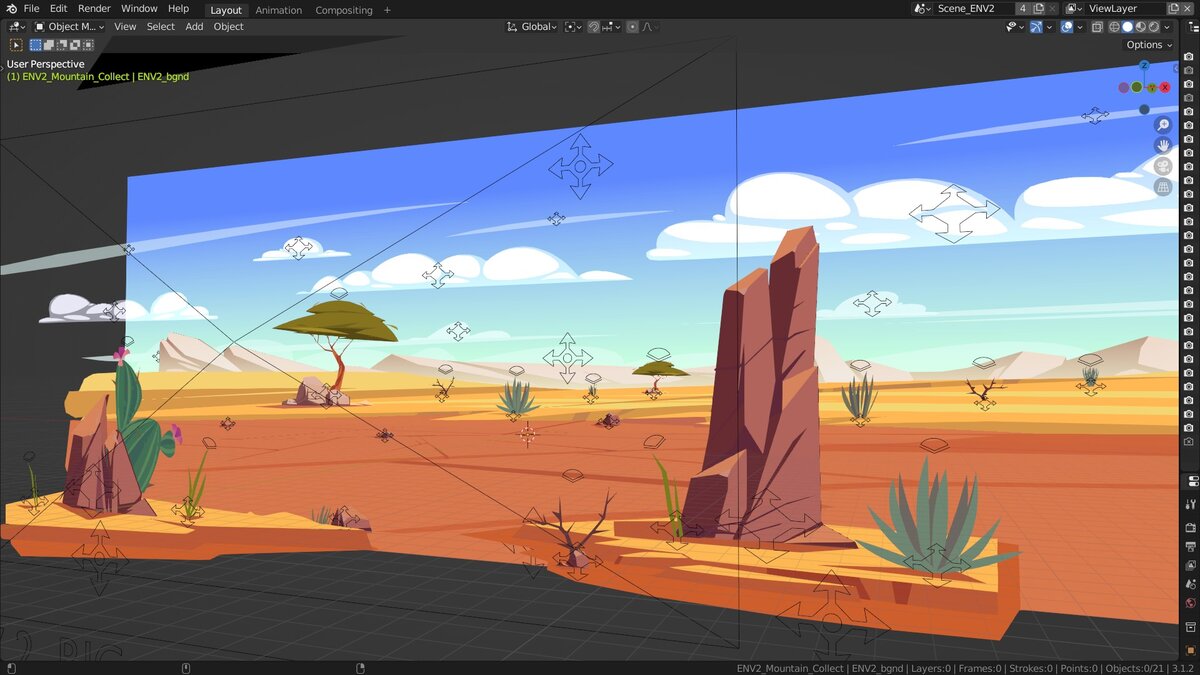Switch to Rendered viewport shading
Screen dimensions: 1200x675
pyautogui.click(x=1154, y=27)
